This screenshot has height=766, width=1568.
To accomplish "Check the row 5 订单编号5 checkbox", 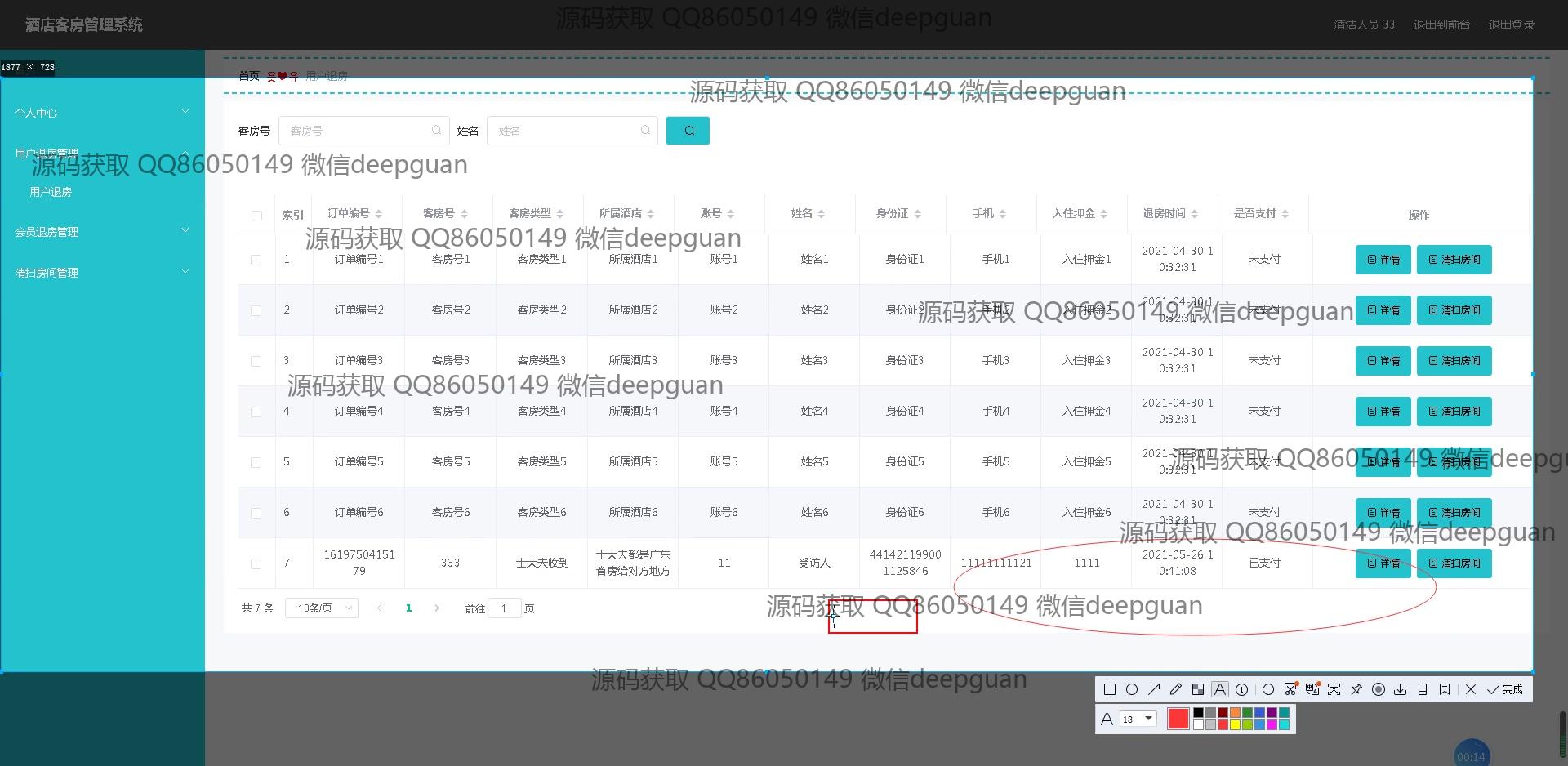I will [x=256, y=462].
